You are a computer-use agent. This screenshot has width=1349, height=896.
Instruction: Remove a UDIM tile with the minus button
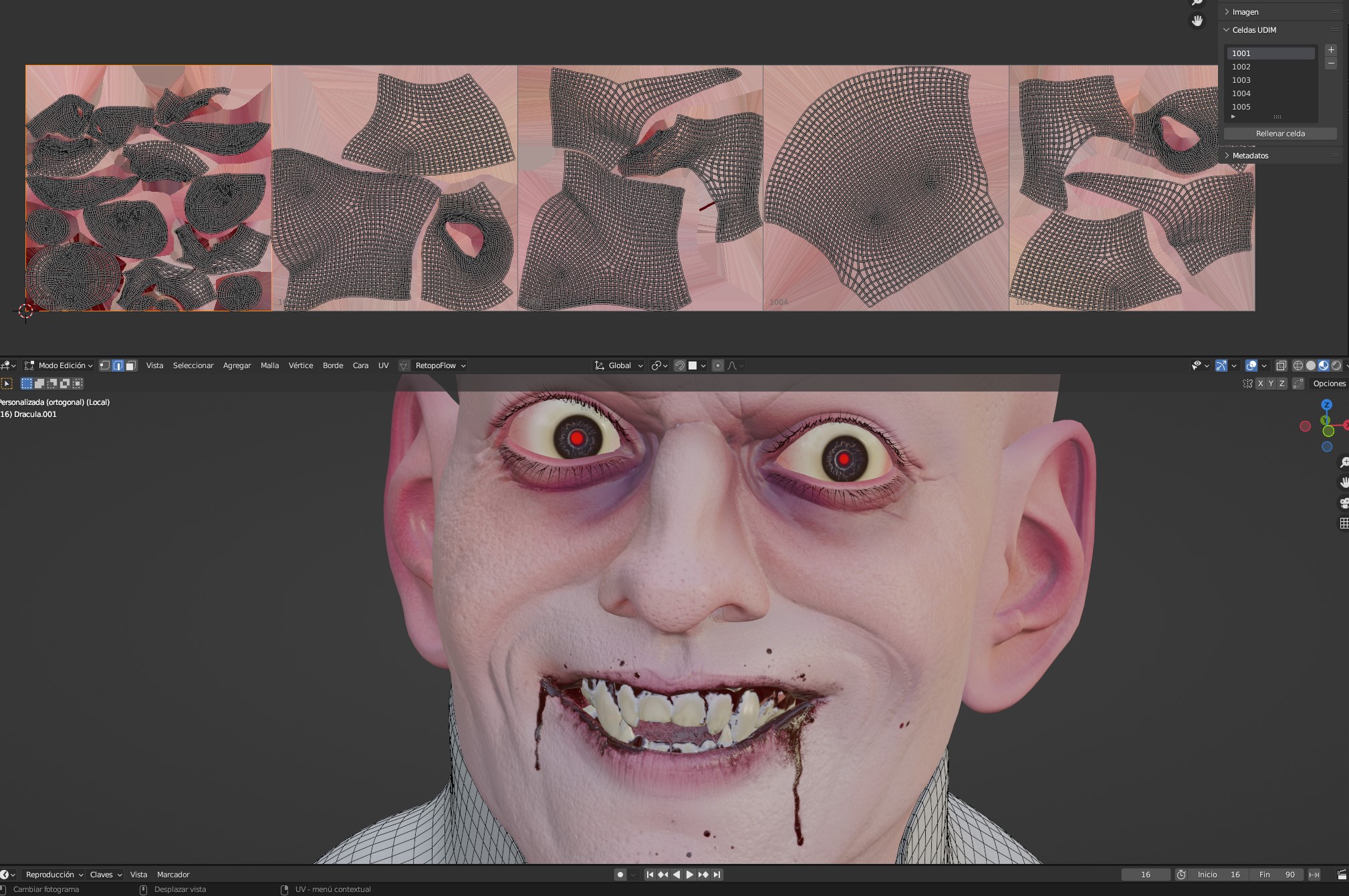click(x=1331, y=63)
